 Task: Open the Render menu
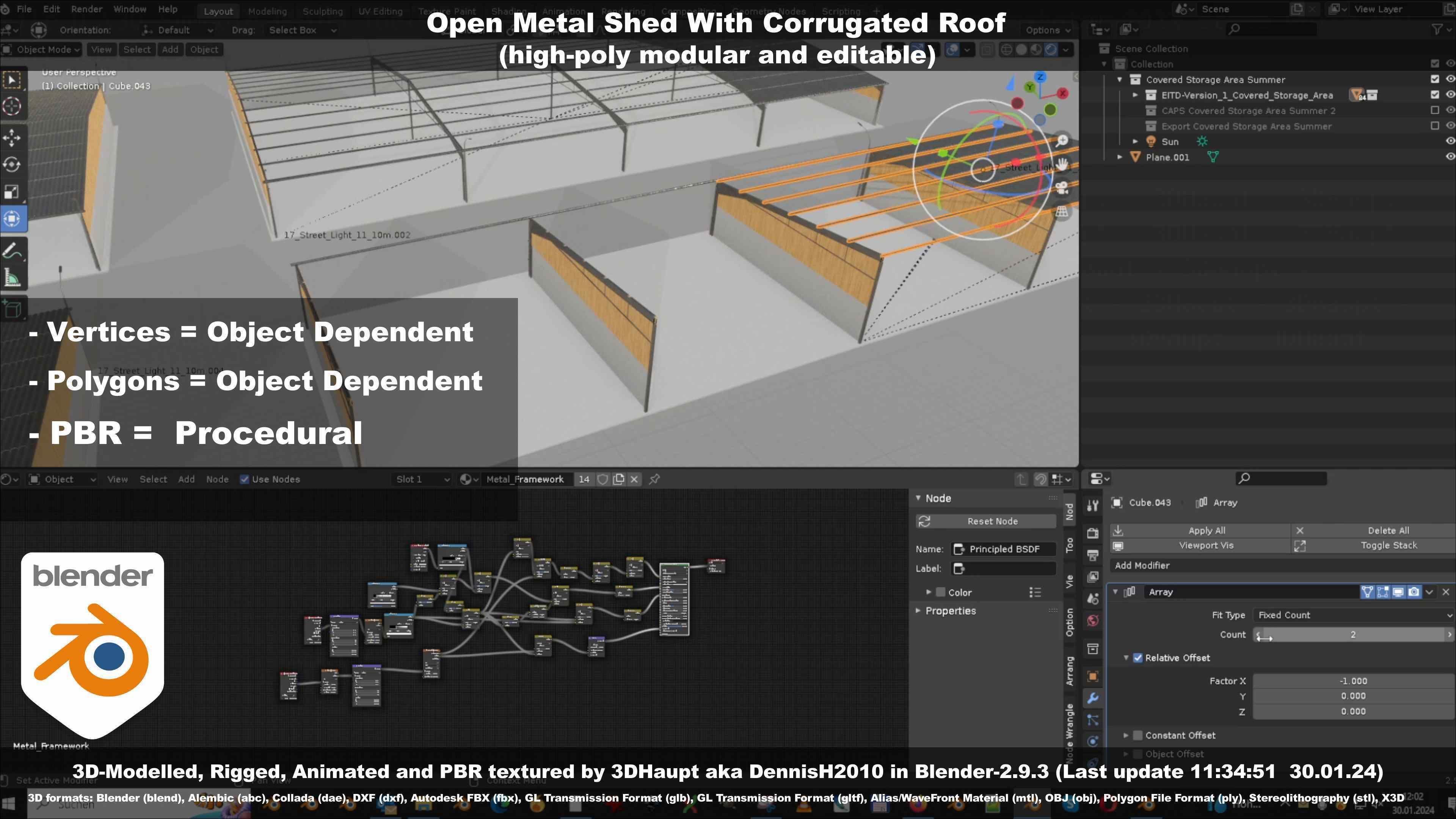(x=86, y=9)
